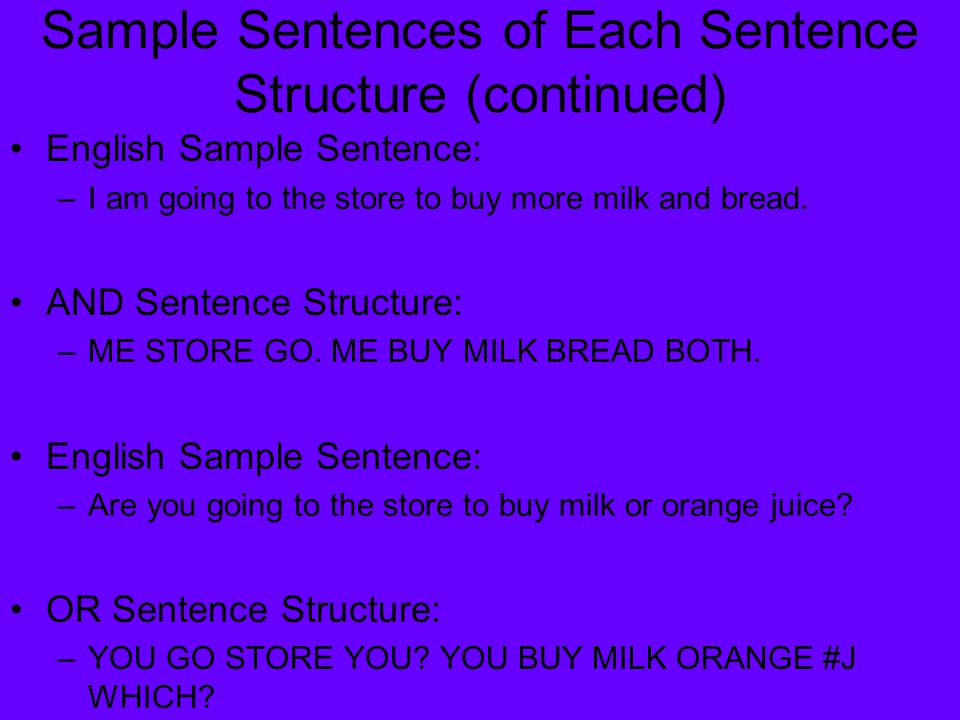Click the slide title 'Sample Sentences of Each Sentence'
960x720 pixels.
coord(480,31)
